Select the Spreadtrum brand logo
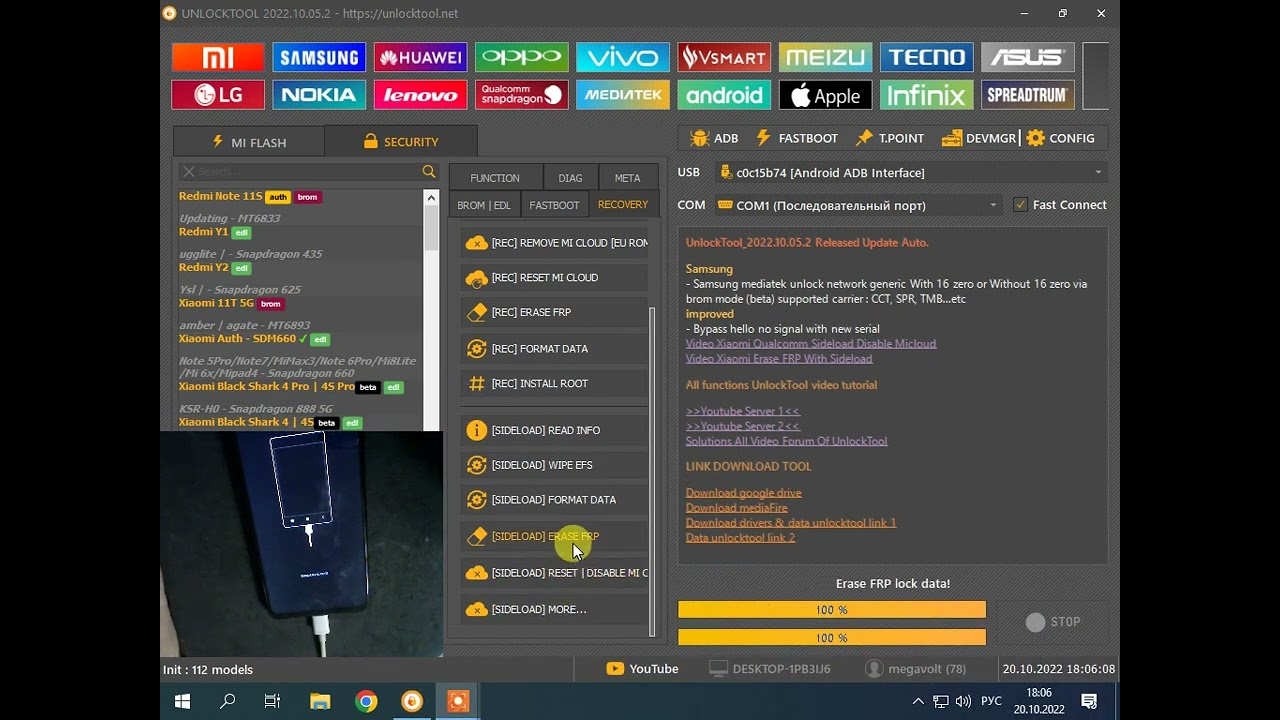The width and height of the screenshot is (1280, 720). click(1028, 95)
